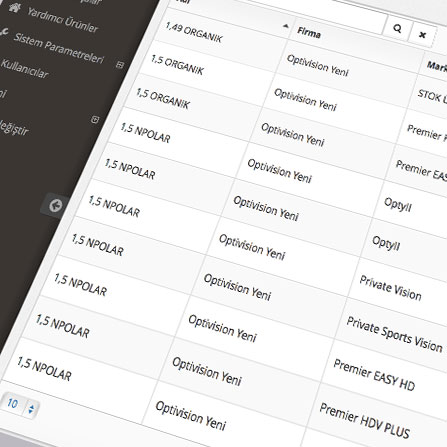The width and height of the screenshot is (447, 447).
Task: Expand the sidebar item with the plus box
Action: click(x=95, y=119)
